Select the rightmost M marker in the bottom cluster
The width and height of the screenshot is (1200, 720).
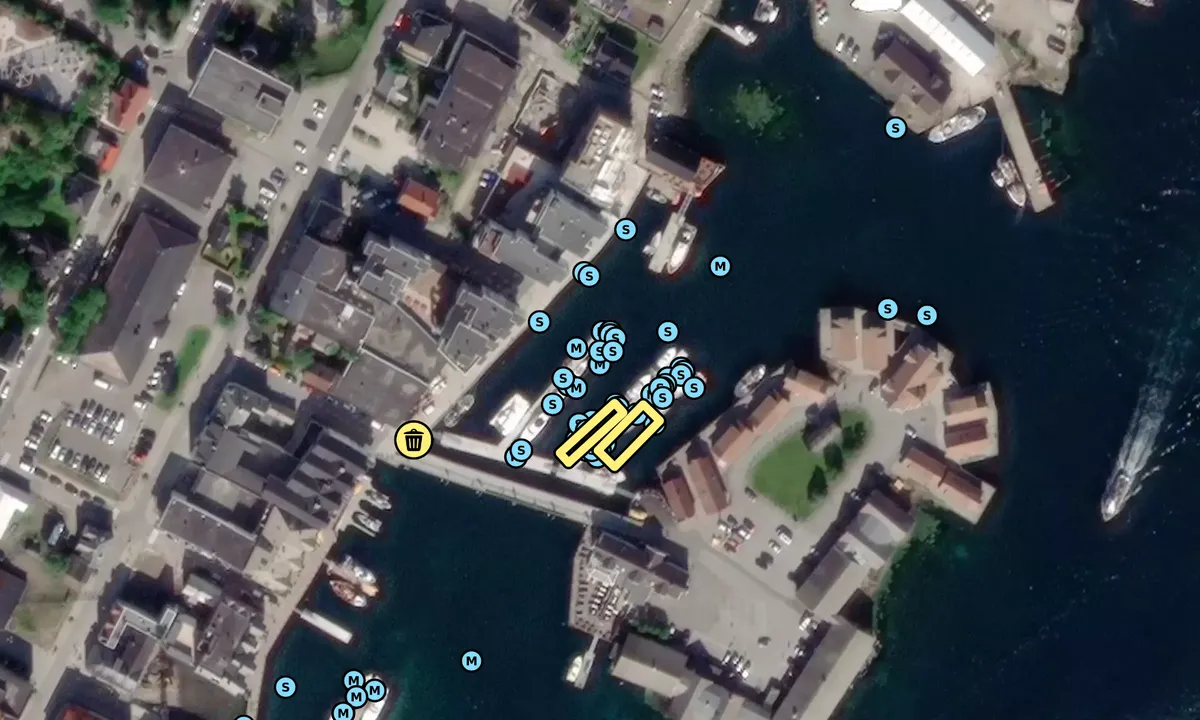(375, 689)
